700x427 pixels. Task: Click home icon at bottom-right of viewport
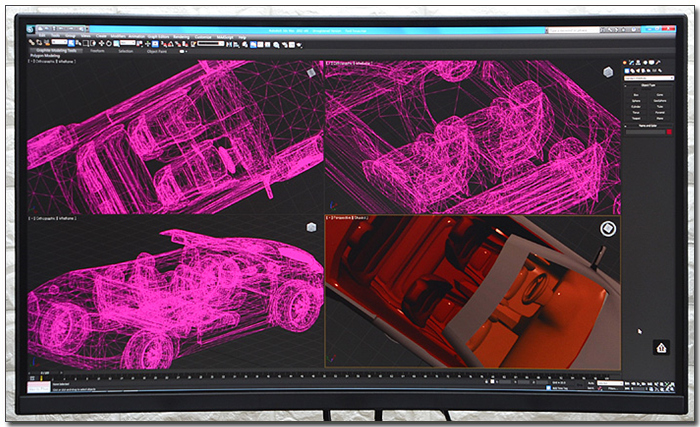point(661,346)
